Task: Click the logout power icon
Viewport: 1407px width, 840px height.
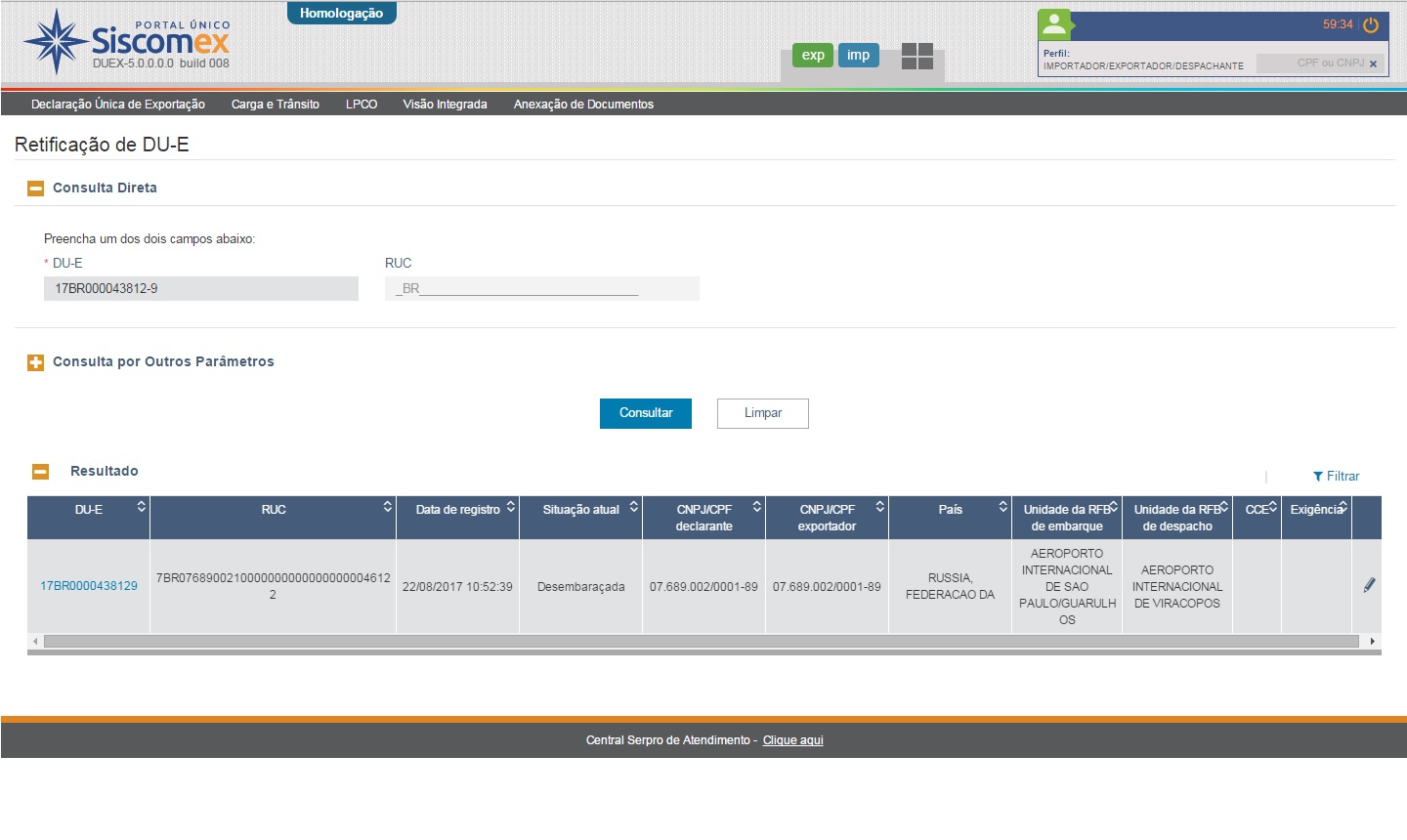Action: click(1371, 25)
